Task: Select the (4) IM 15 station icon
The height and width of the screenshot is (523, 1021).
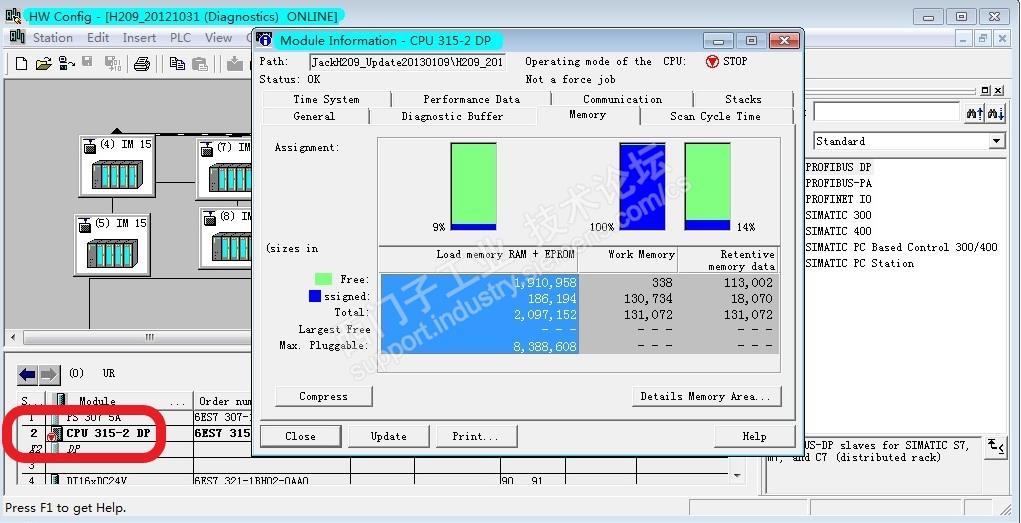Action: tap(117, 165)
